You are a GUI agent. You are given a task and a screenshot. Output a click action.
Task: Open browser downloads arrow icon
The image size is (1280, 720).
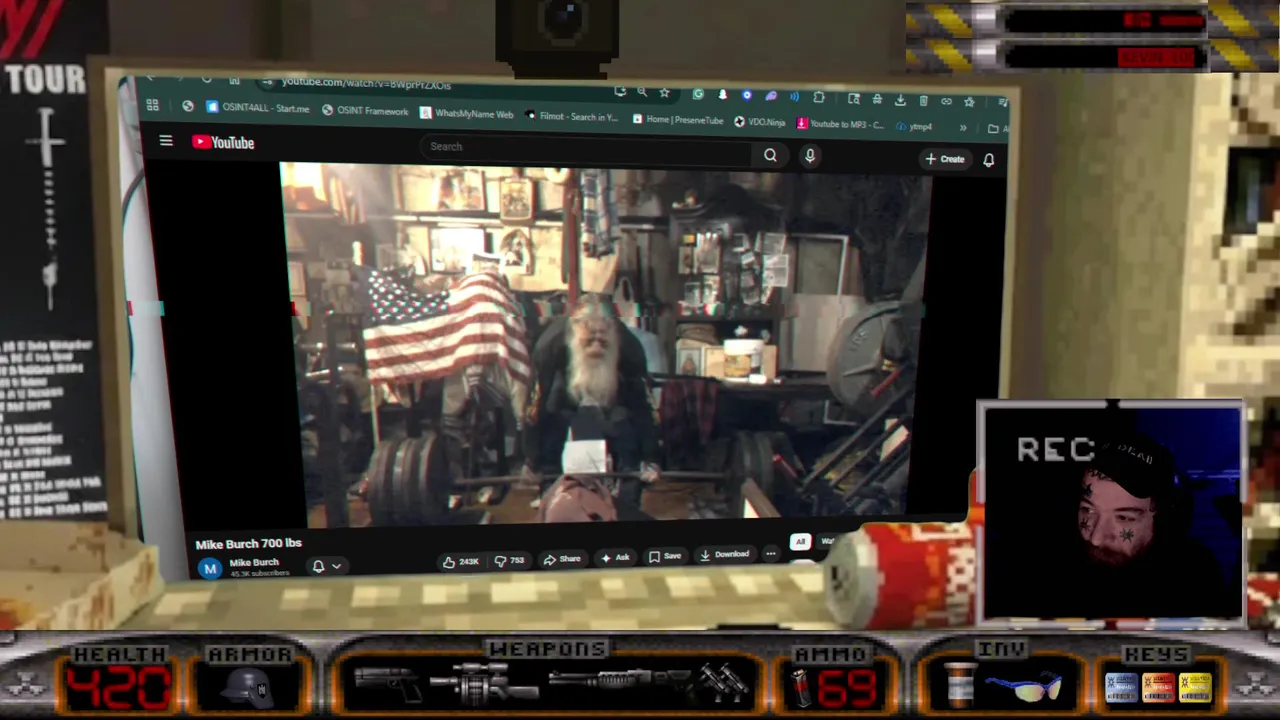[900, 100]
